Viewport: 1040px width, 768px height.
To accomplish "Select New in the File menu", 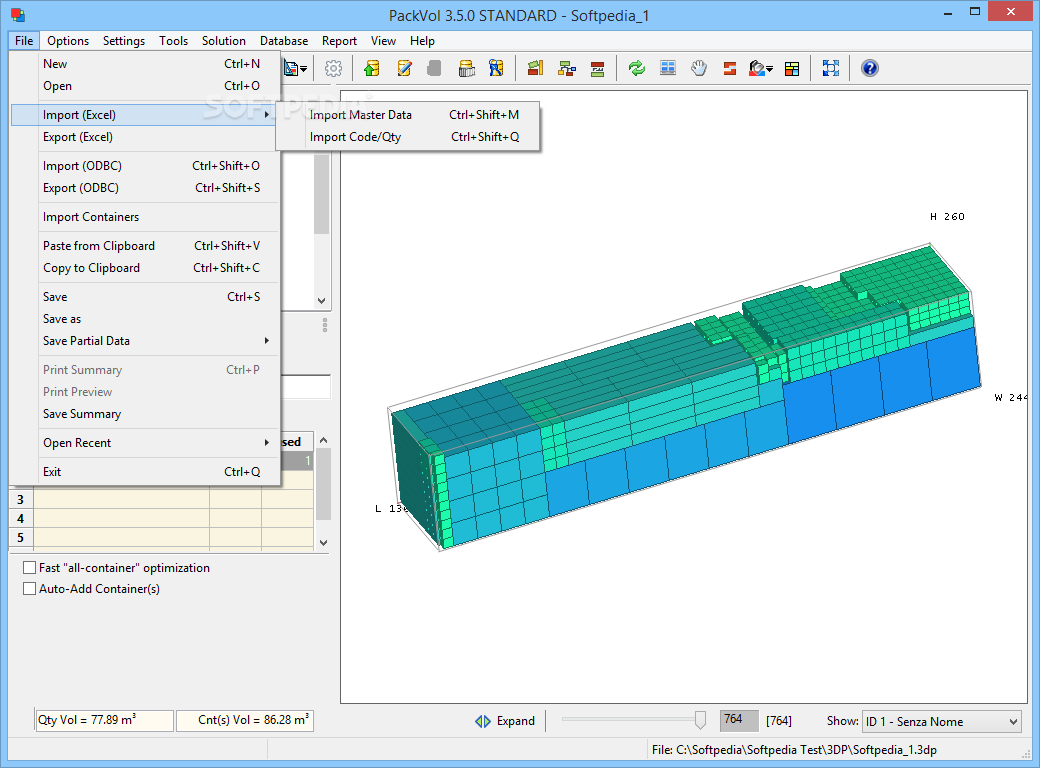I will coord(145,64).
